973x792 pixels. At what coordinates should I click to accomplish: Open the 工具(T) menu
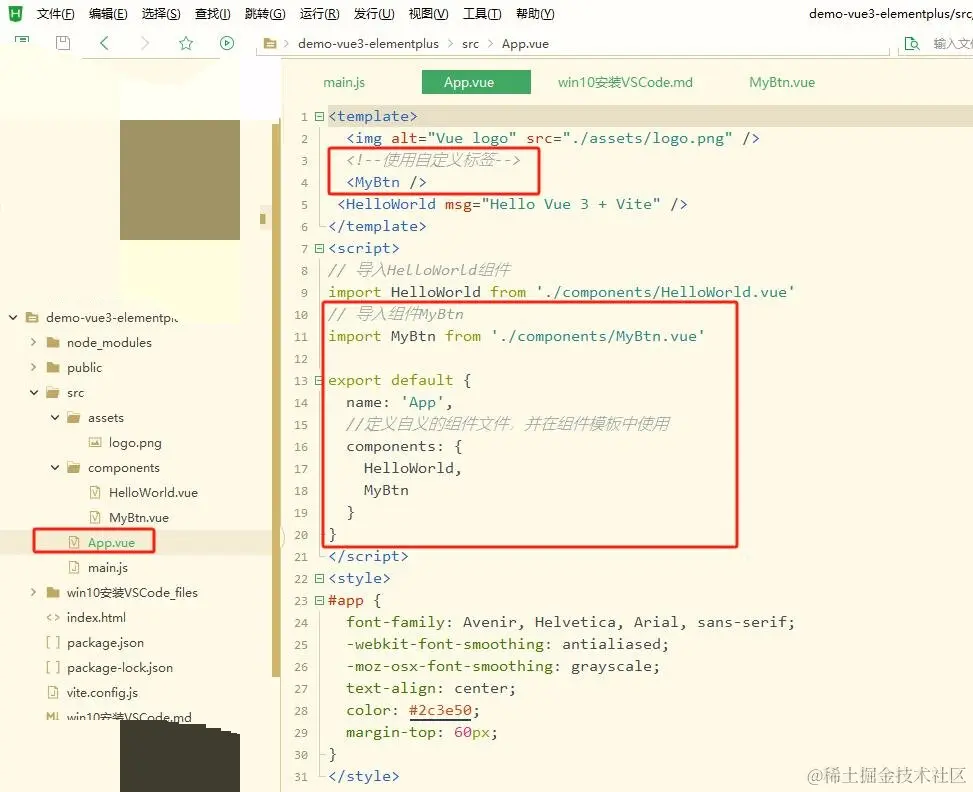point(482,14)
